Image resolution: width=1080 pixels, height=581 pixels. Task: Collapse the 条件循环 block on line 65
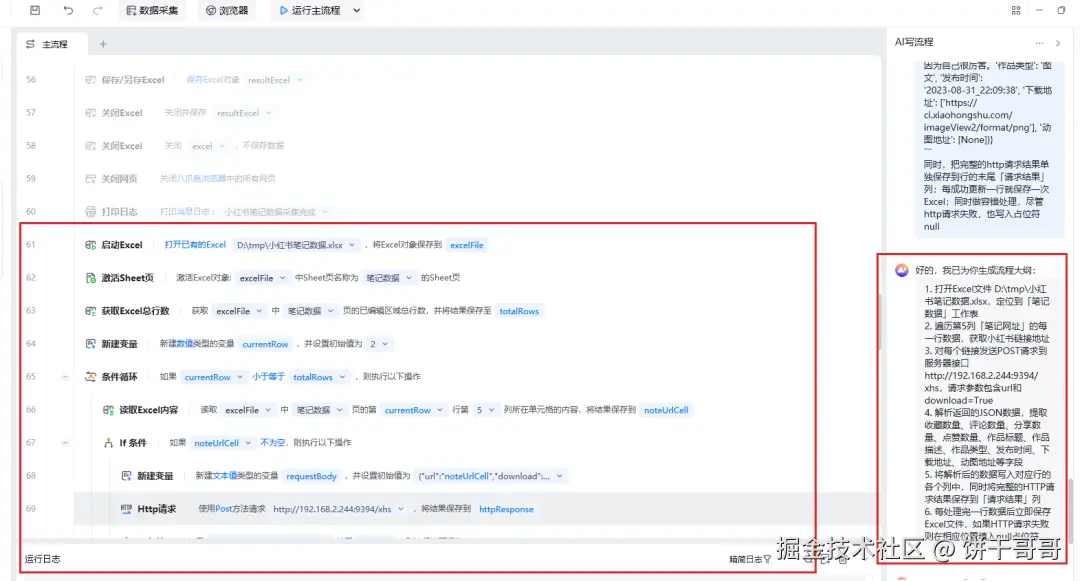pos(65,377)
